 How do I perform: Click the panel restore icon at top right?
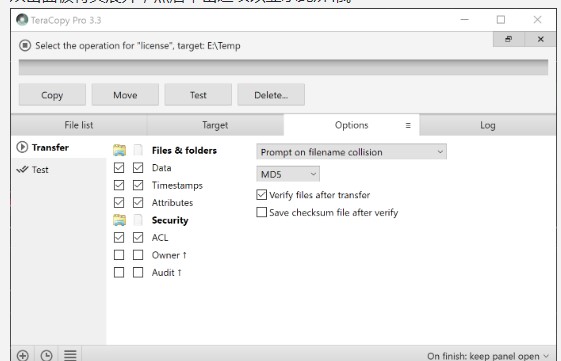[x=508, y=39]
